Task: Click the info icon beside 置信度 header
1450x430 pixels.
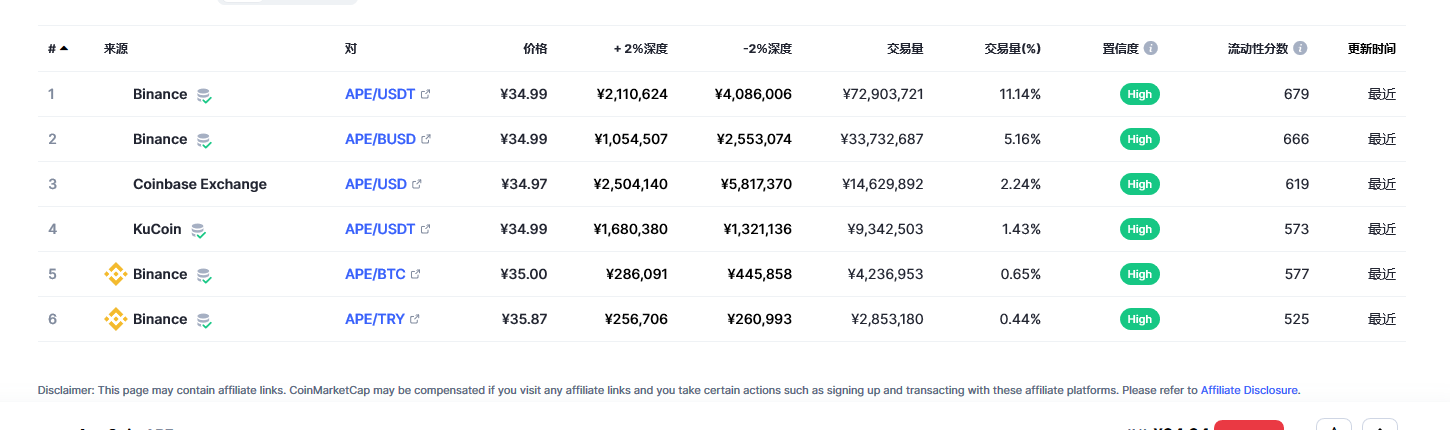Action: [1151, 48]
